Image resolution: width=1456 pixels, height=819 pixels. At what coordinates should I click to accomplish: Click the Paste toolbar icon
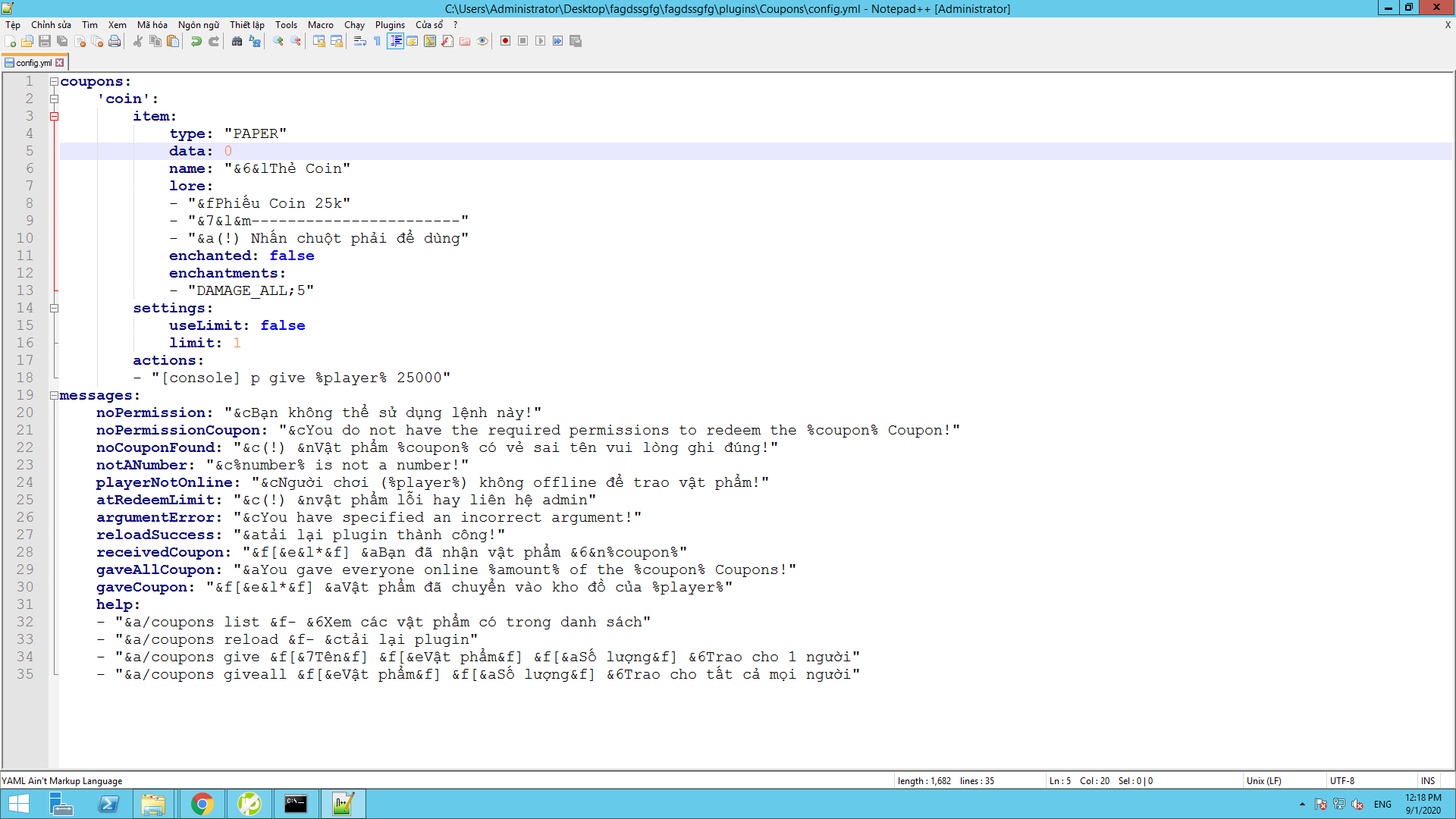click(x=173, y=41)
